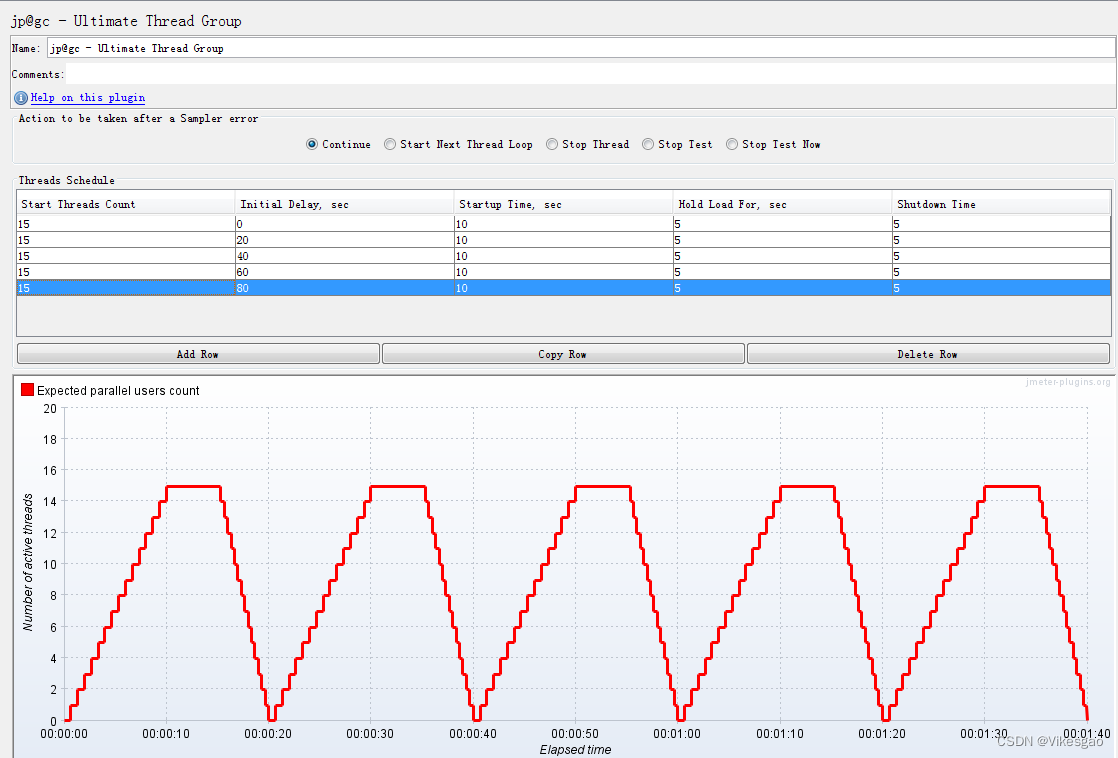1118x758 pixels.
Task: Click Shutdown Time cell in the highlighted row
Action: click(x=1001, y=288)
